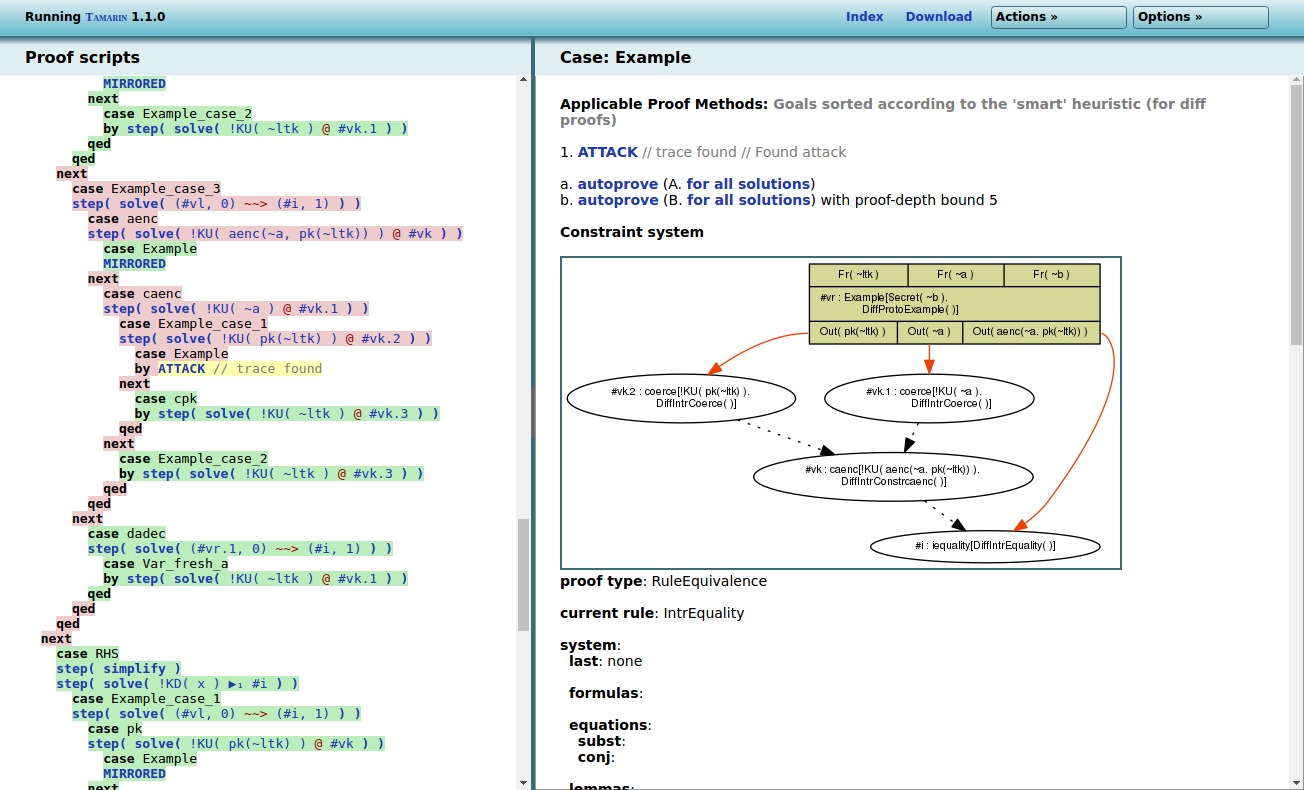The width and height of the screenshot is (1304, 790).
Task: Click the Index link in header
Action: (864, 17)
